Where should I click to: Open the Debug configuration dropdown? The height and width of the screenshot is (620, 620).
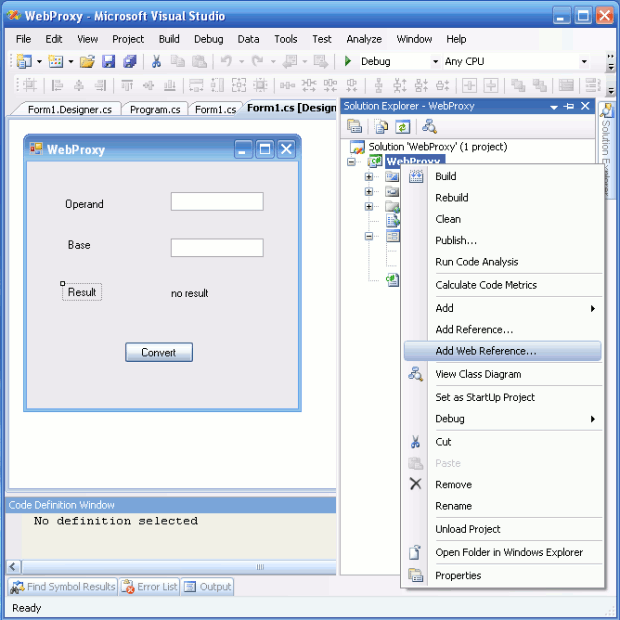pos(435,62)
